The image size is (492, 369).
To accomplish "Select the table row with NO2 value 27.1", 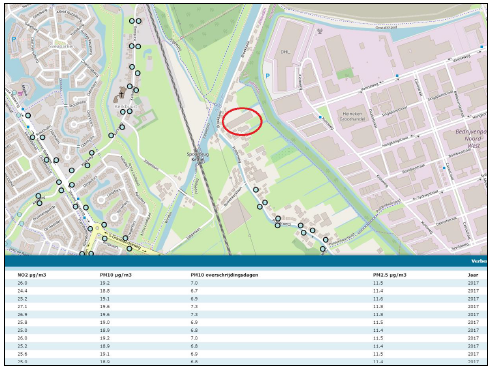I will (x=246, y=306).
